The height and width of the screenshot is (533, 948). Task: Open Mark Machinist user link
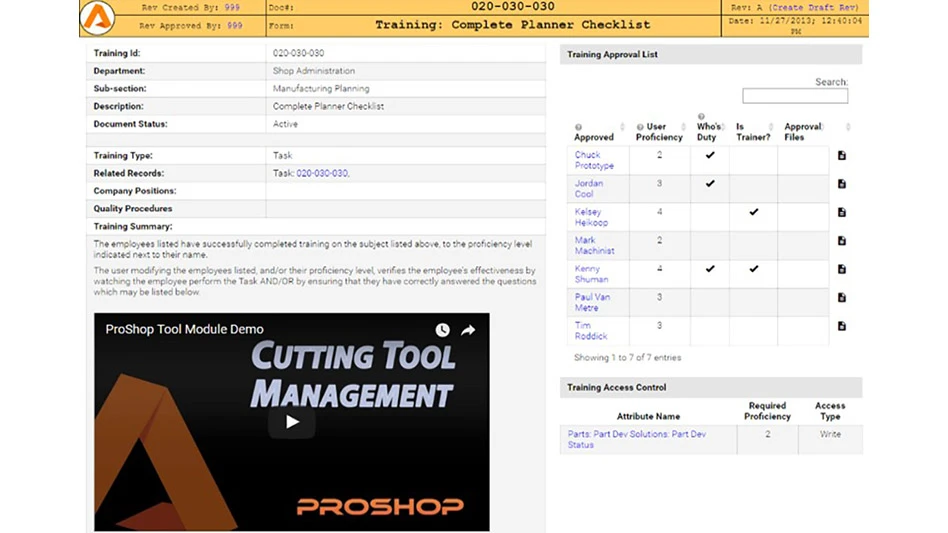pyautogui.click(x=594, y=245)
